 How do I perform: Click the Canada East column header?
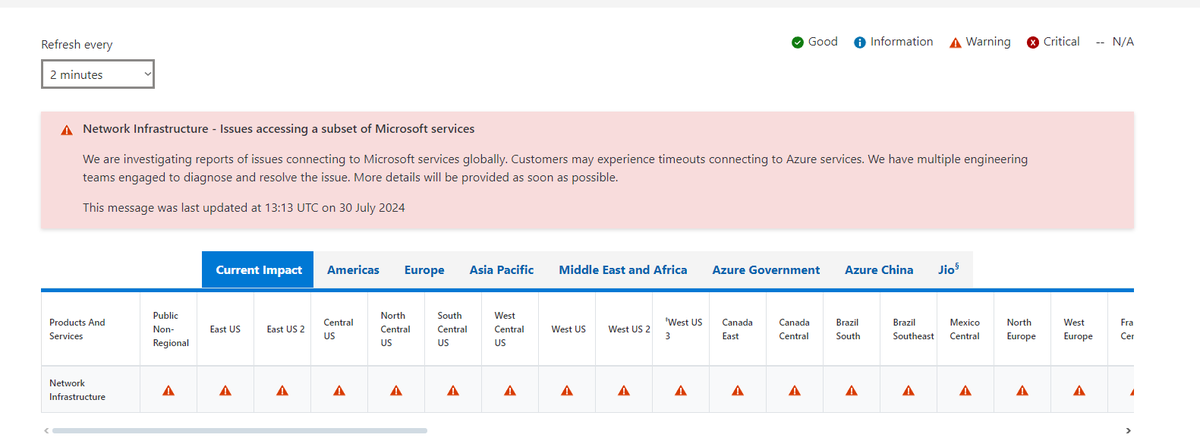pos(737,329)
